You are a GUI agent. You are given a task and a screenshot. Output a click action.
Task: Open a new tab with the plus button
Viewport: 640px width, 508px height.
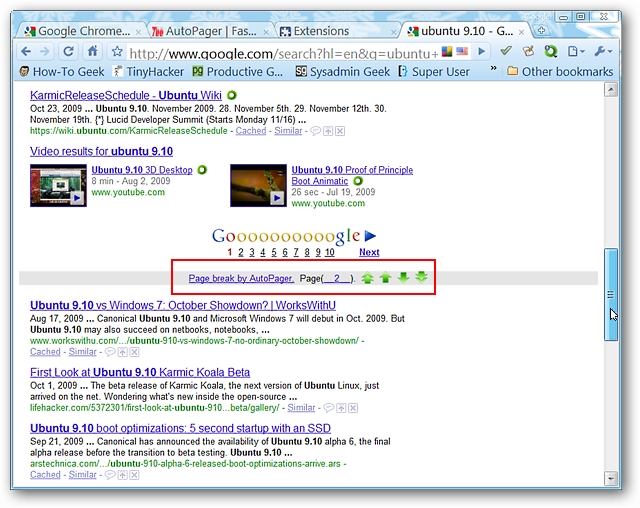[x=542, y=30]
